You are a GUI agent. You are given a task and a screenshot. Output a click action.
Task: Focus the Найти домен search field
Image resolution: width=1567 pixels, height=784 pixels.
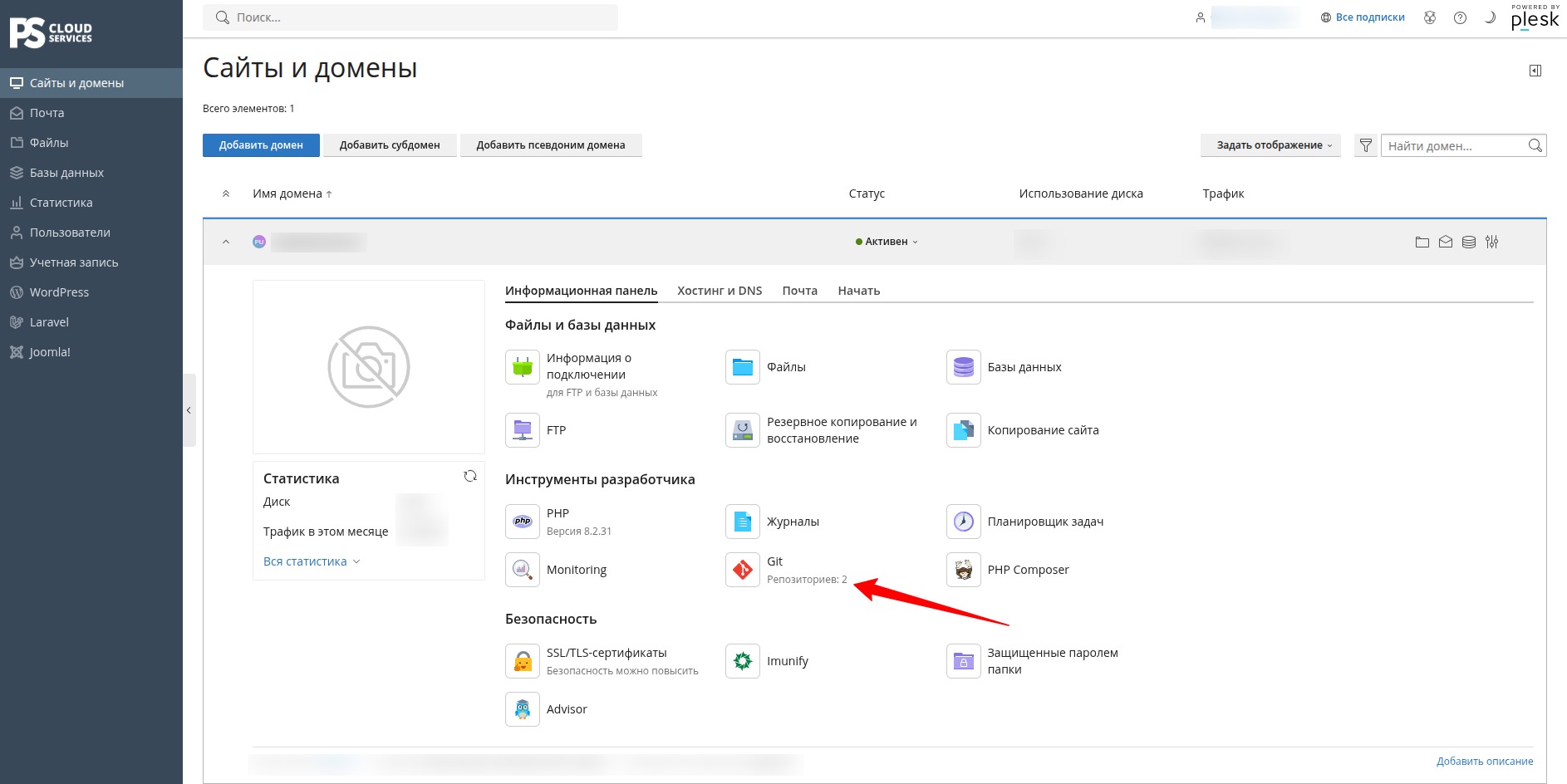1456,146
